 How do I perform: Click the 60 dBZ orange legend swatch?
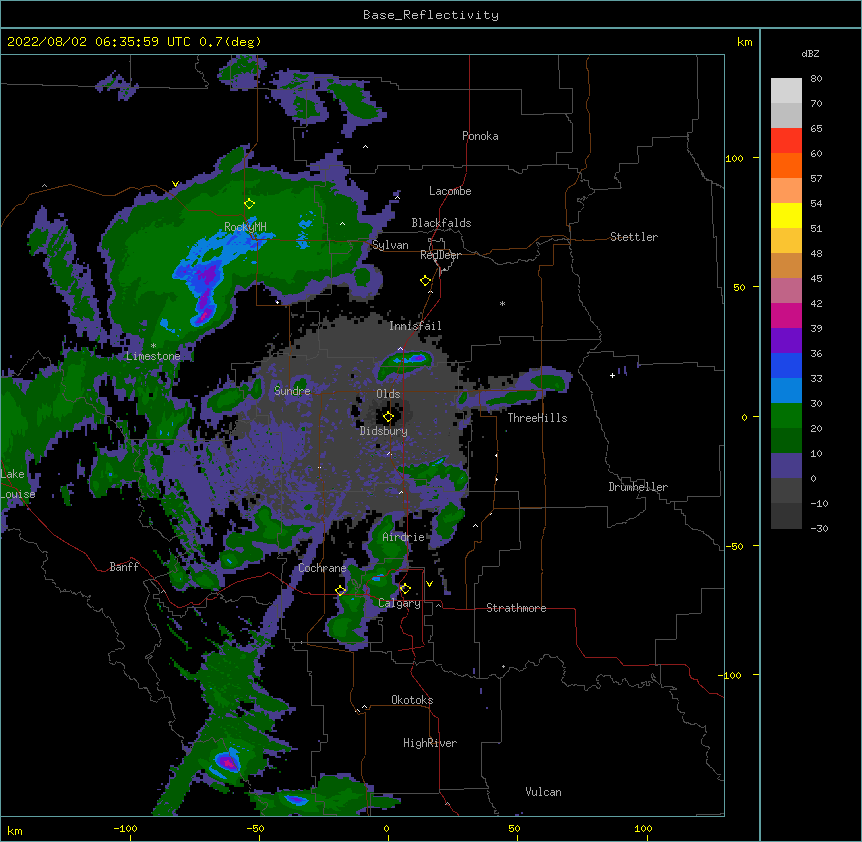[786, 165]
